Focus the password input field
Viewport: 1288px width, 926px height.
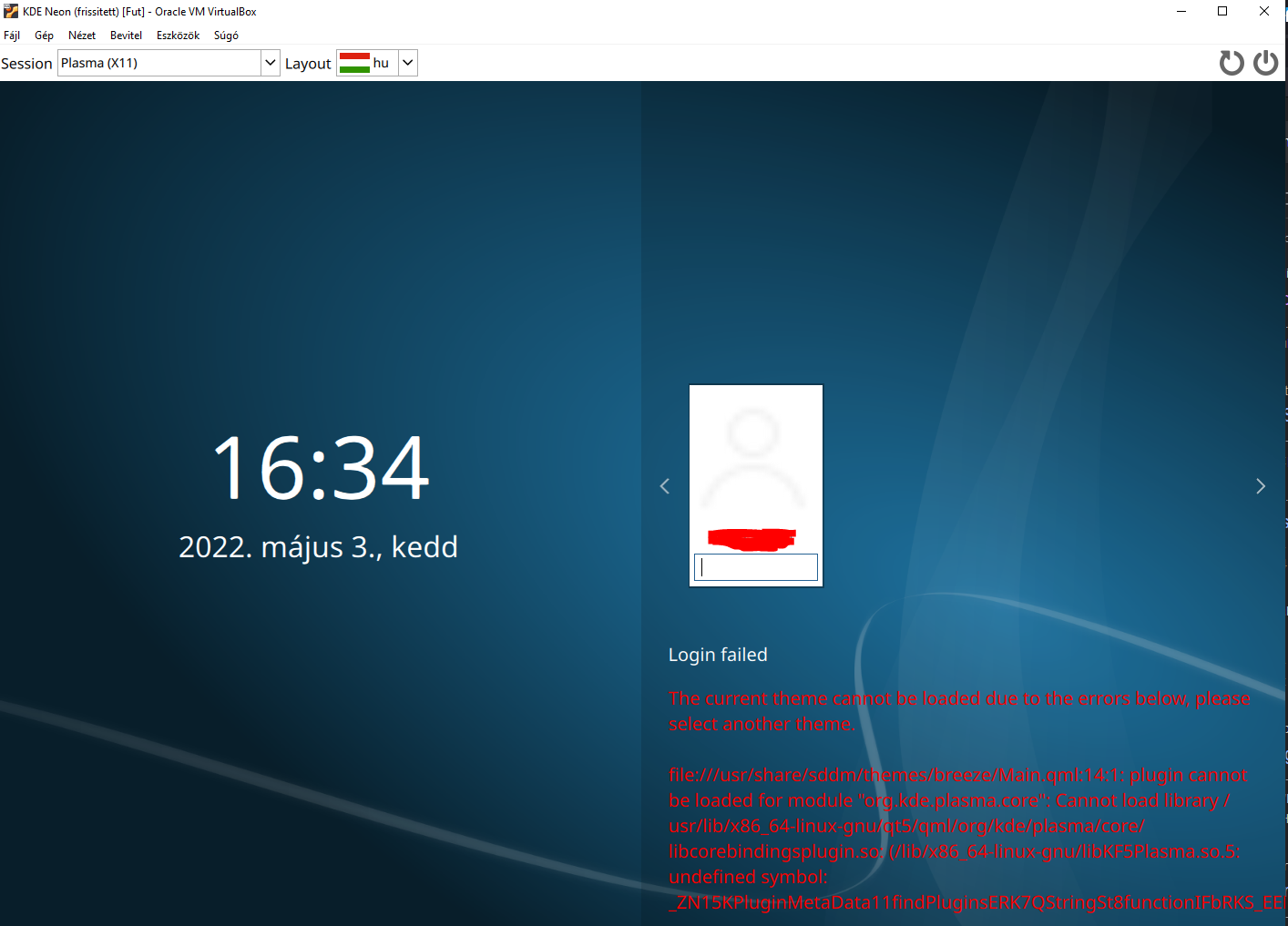[x=756, y=567]
